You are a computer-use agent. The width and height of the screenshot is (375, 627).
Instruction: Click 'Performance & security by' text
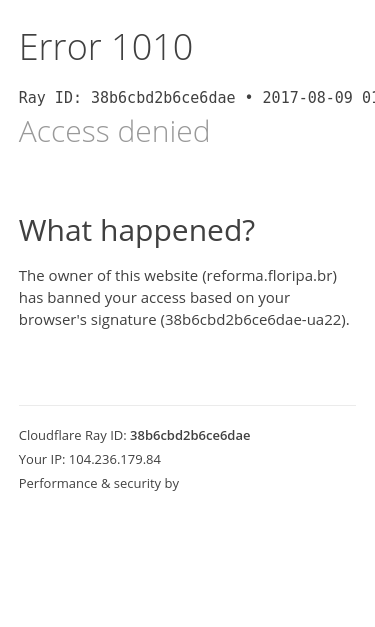(x=99, y=484)
